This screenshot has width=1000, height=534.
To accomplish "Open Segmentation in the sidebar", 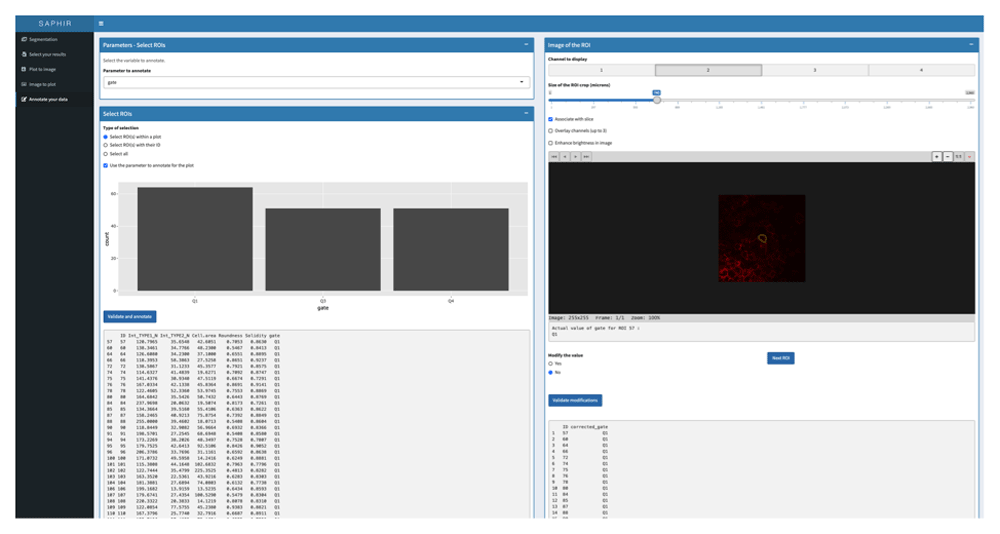I will coord(43,39).
